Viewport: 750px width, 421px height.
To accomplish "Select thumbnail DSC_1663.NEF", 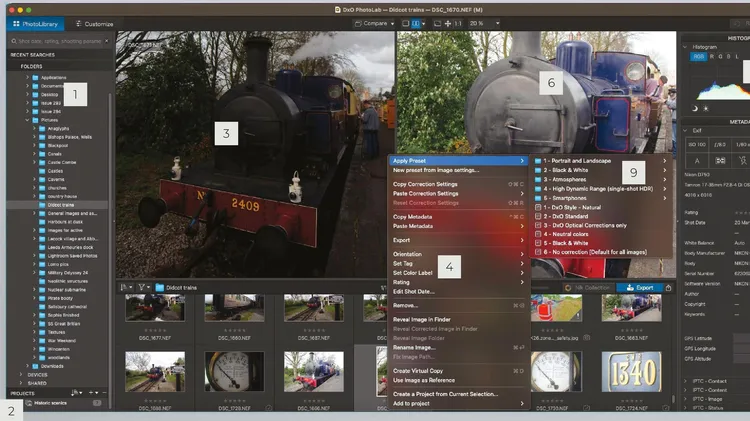I will [x=631, y=308].
